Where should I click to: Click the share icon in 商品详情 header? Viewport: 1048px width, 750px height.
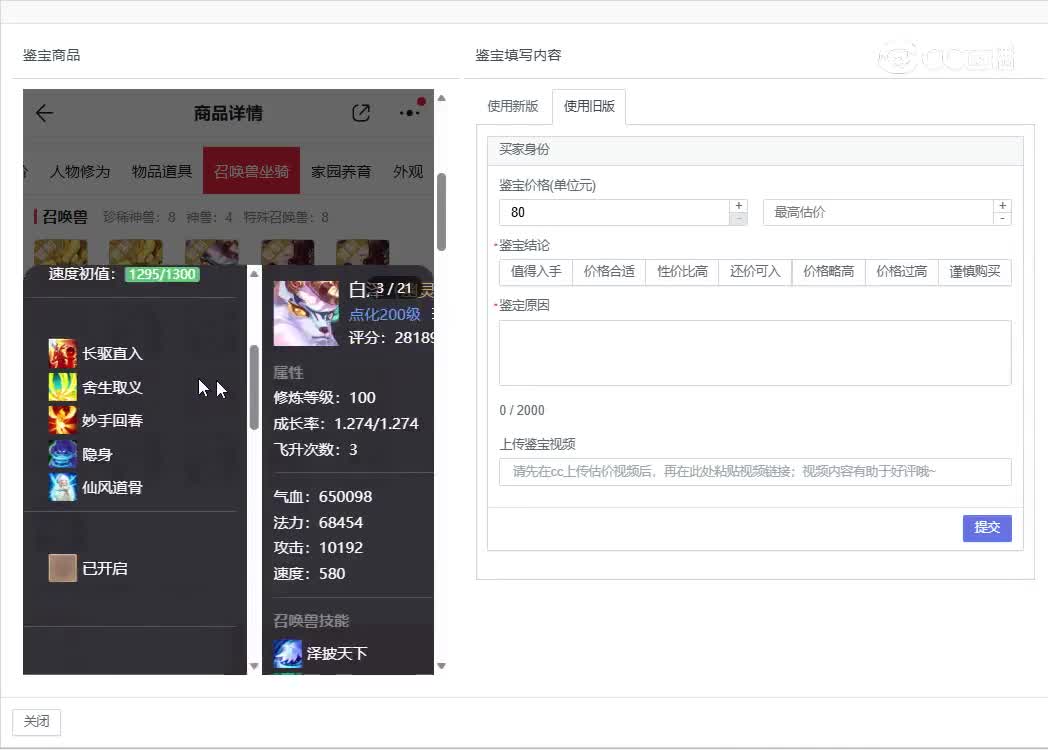(361, 113)
